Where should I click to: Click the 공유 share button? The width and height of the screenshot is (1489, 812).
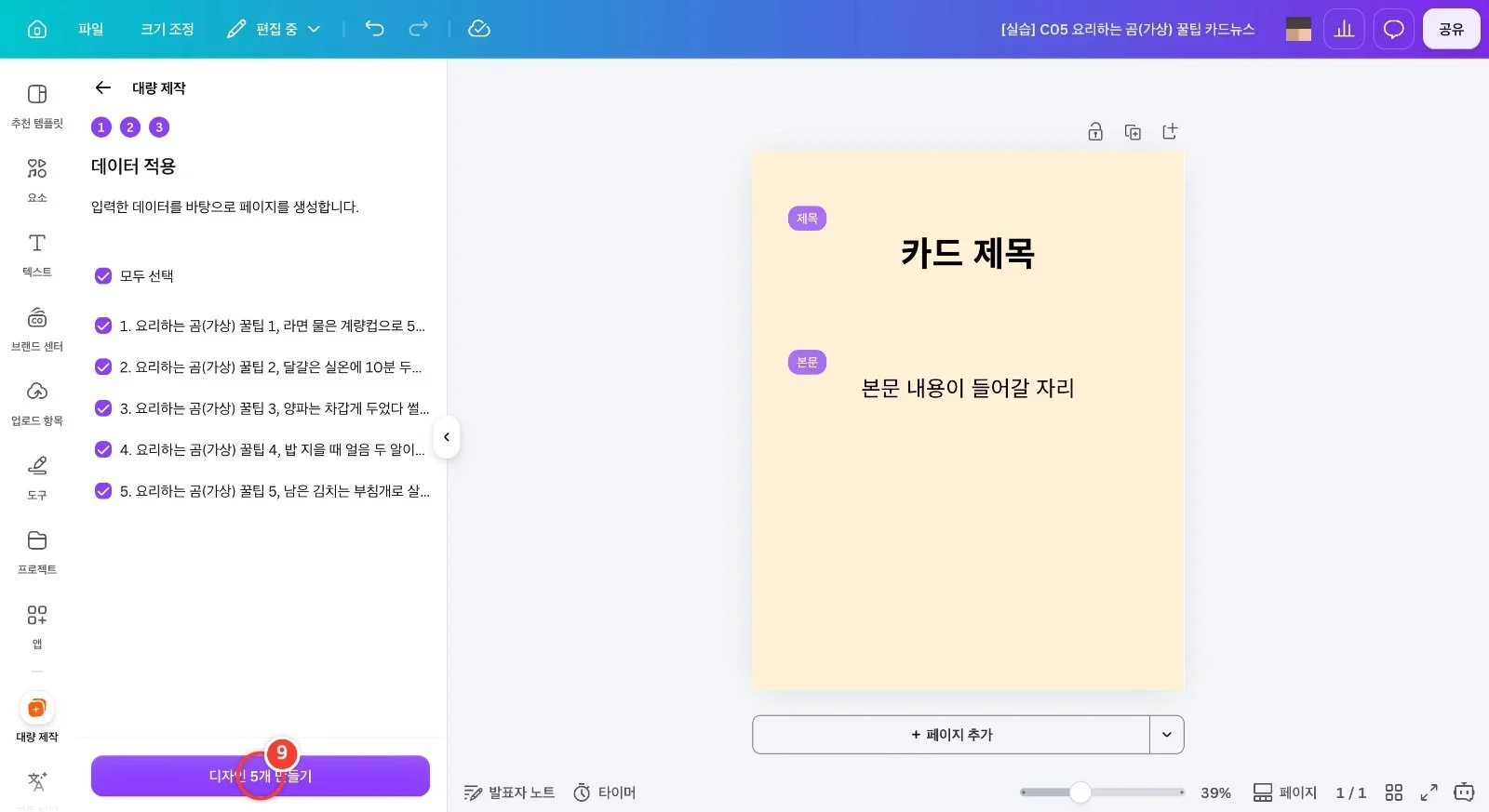1451,29
